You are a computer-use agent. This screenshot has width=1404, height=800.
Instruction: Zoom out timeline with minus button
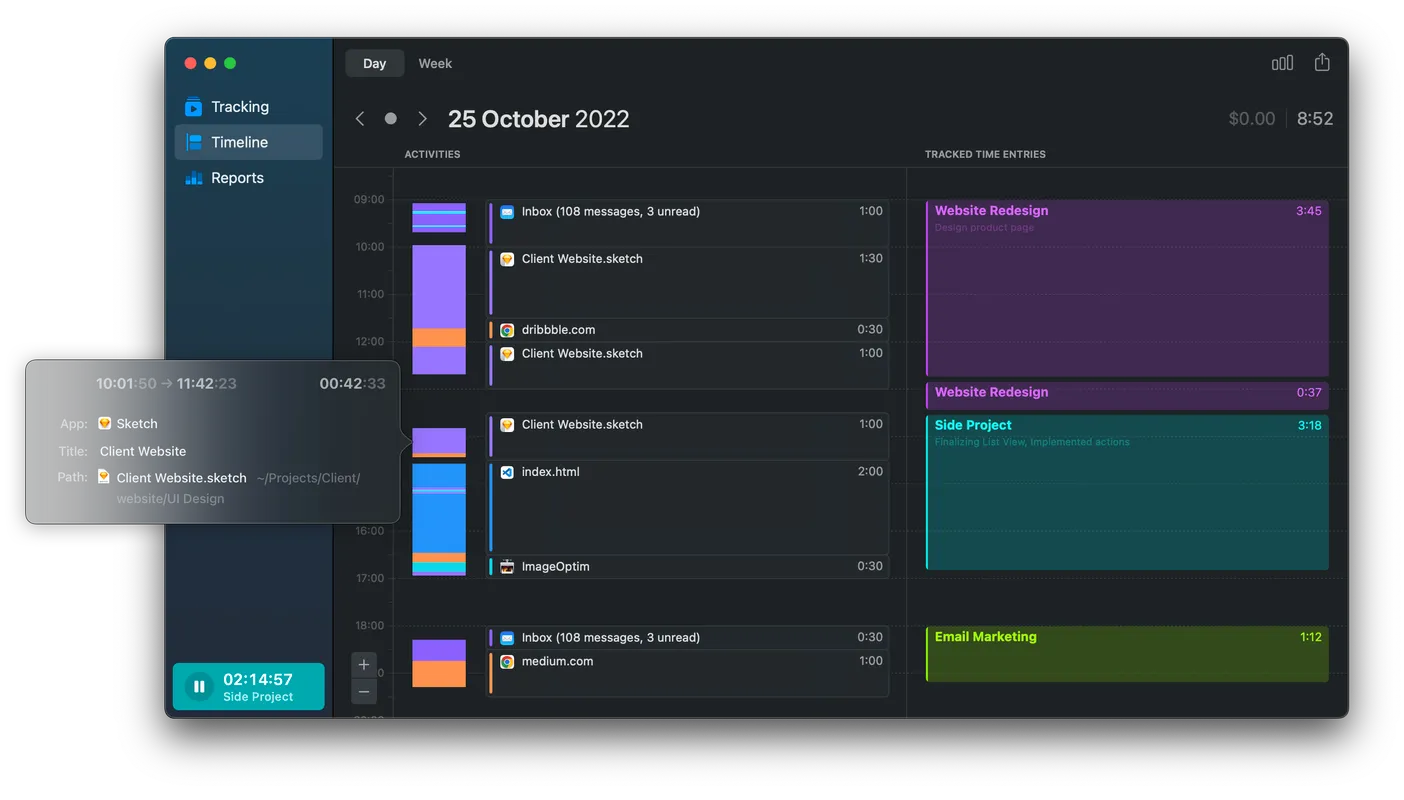(x=364, y=691)
